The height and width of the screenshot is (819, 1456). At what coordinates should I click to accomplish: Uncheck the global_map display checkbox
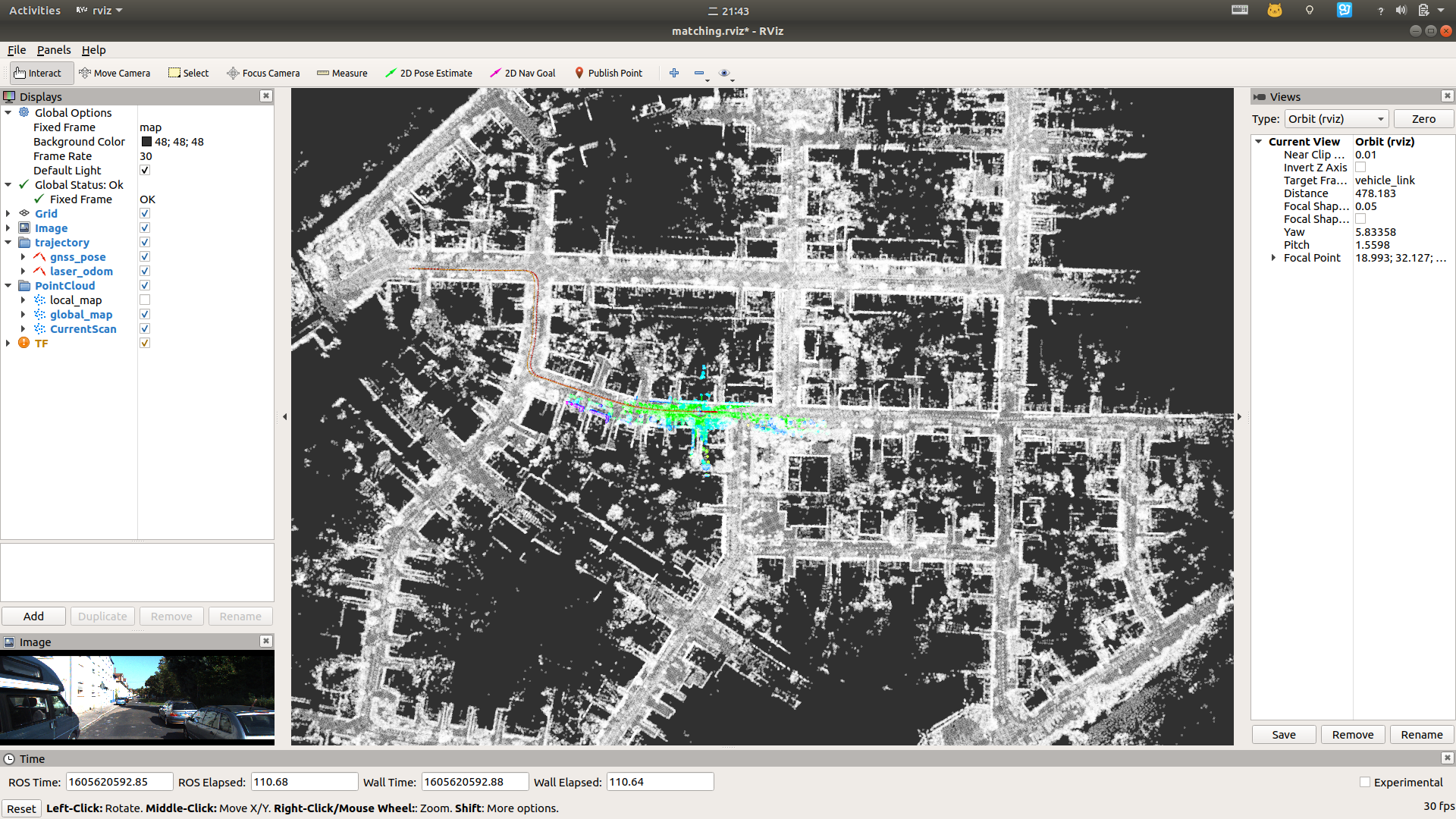tap(145, 315)
